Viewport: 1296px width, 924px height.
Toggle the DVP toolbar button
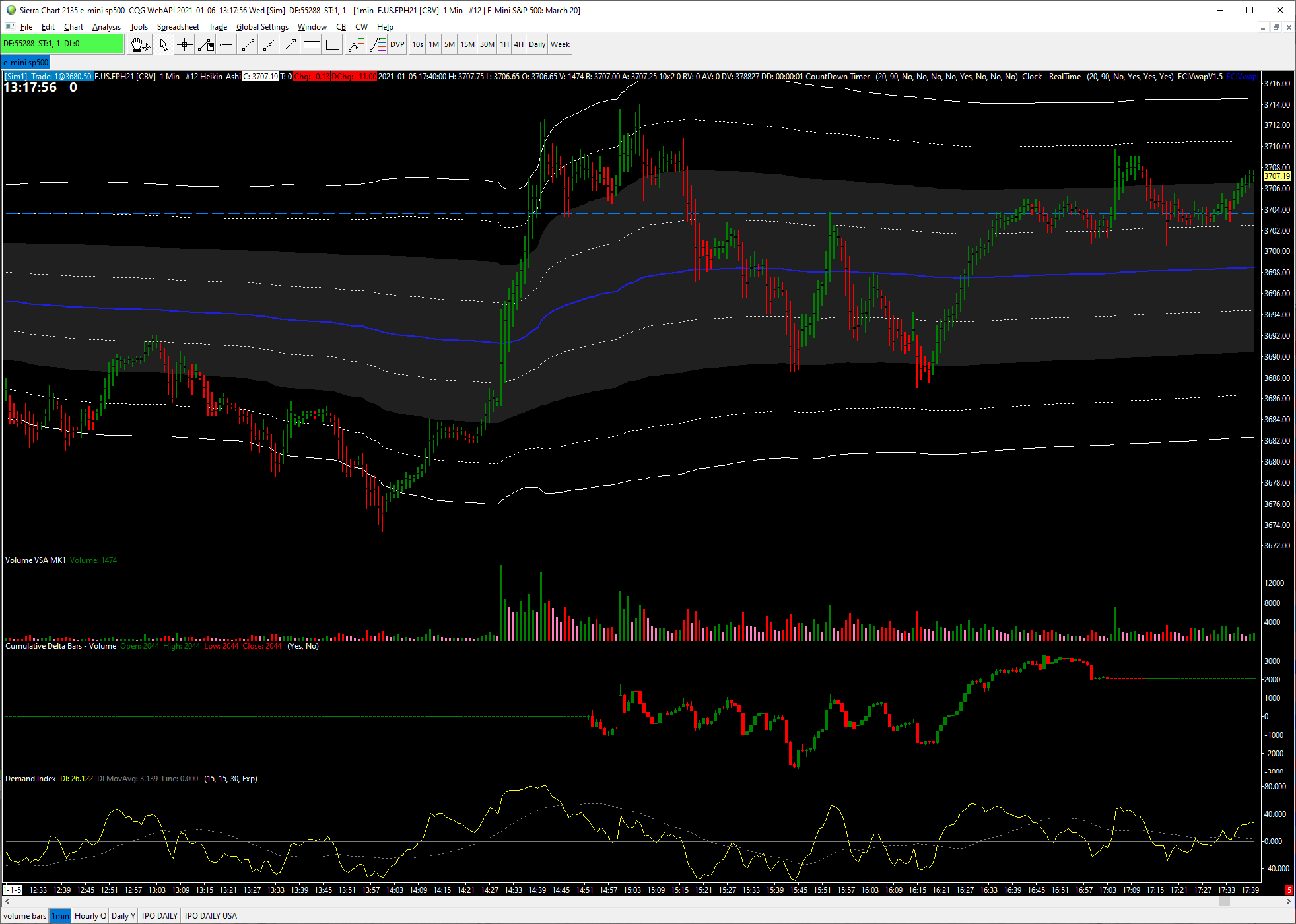pyautogui.click(x=397, y=45)
